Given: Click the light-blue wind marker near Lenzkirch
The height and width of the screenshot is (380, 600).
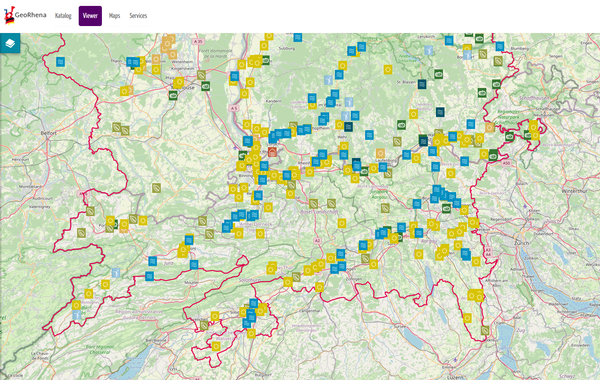Looking at the screenshot, I should [x=429, y=50].
